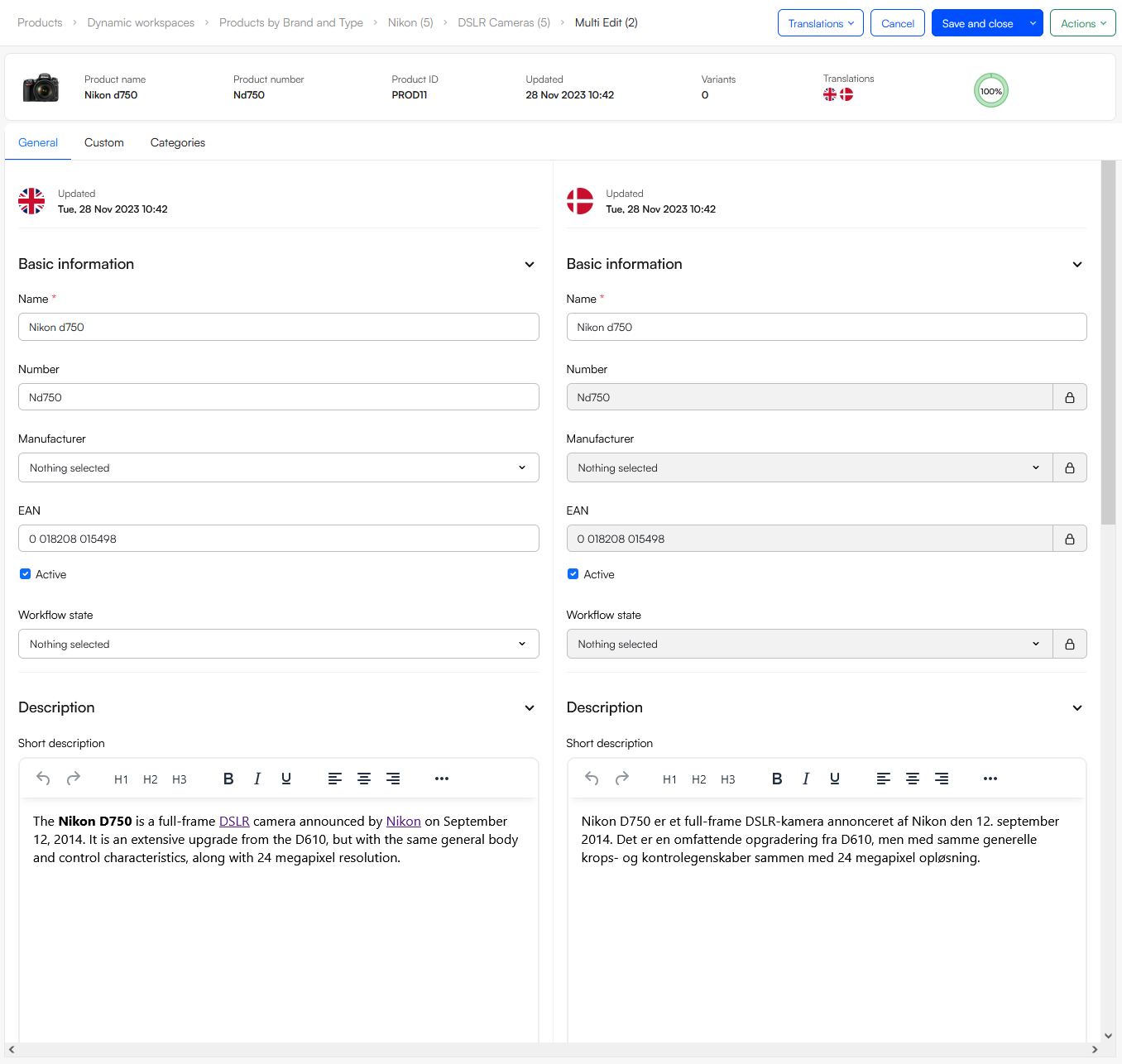Click the vertical scrollbar thumb

(1109, 343)
